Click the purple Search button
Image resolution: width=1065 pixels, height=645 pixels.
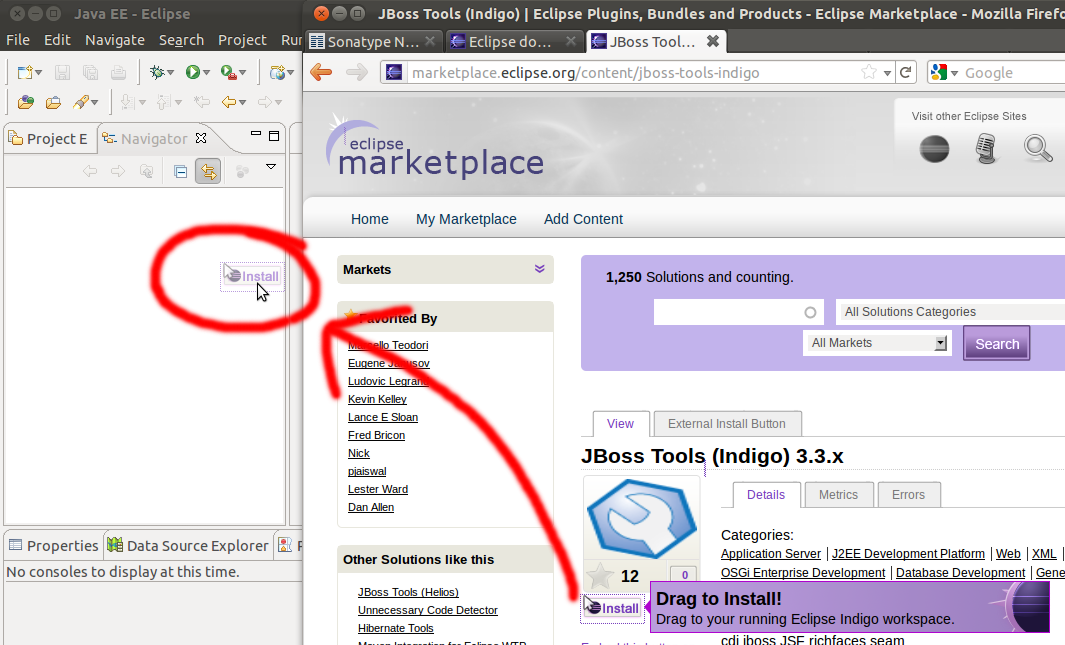(x=996, y=344)
